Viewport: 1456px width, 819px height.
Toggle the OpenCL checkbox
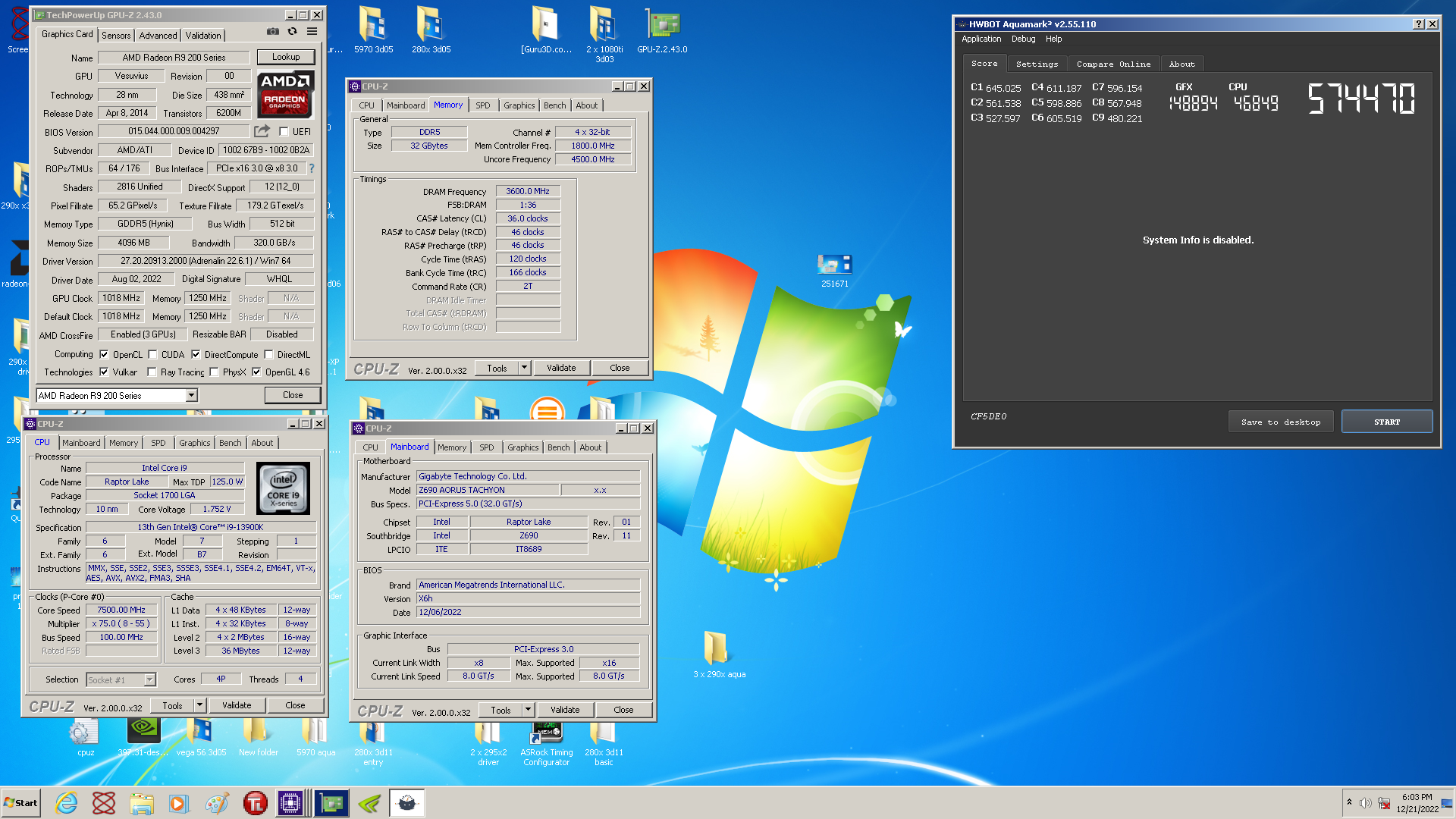pyautogui.click(x=104, y=354)
